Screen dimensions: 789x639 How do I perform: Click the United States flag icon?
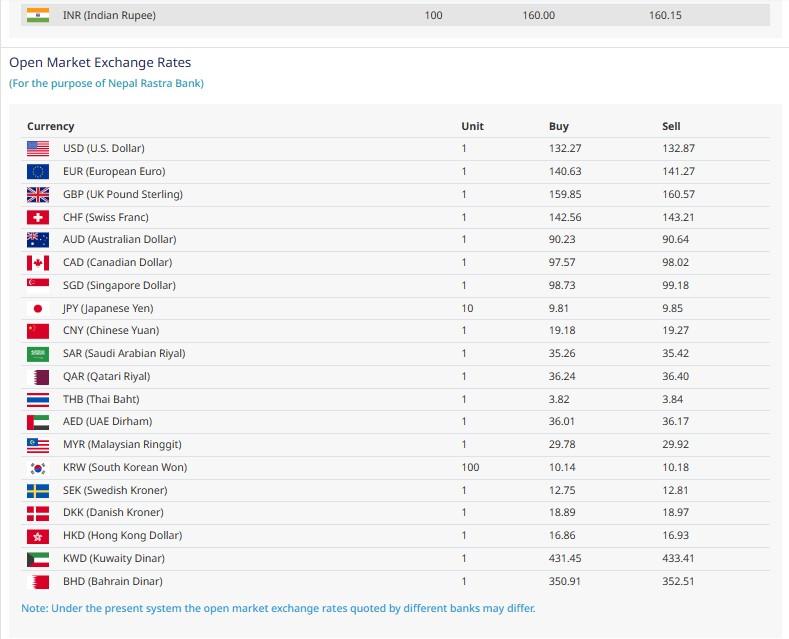point(38,149)
